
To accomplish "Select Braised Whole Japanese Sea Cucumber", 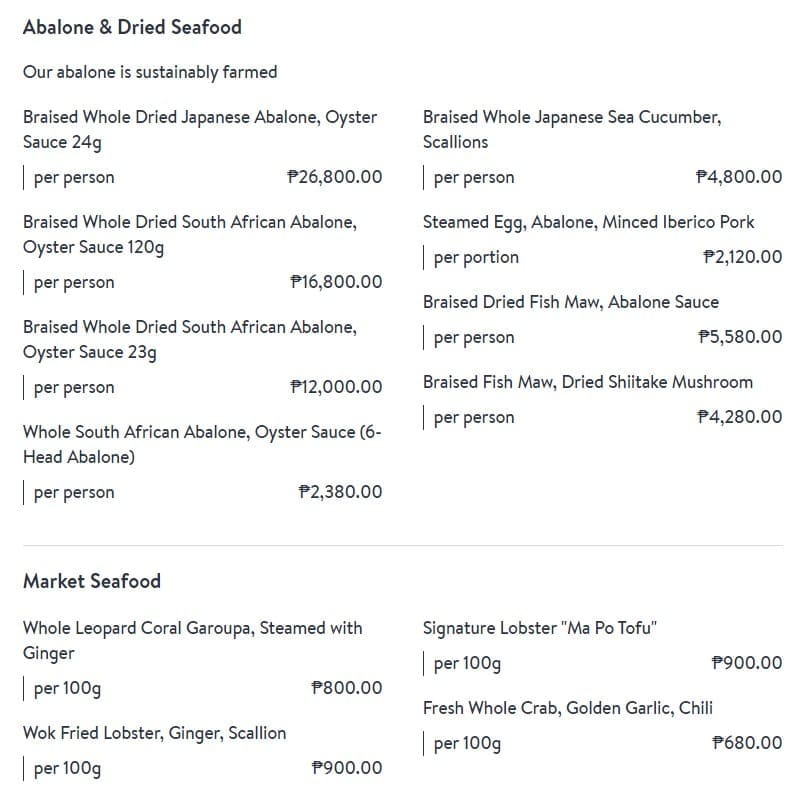I will 571,129.
